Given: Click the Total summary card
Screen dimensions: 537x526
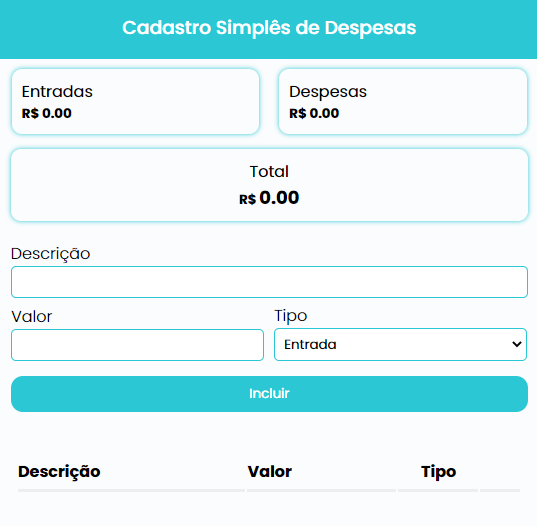Looking at the screenshot, I should click(x=269, y=185).
